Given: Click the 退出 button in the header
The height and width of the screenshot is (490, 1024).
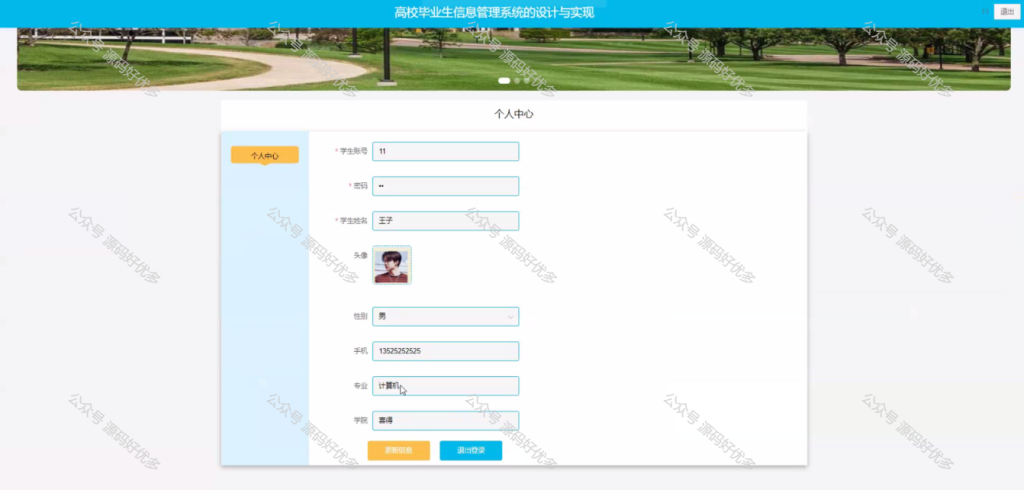Looking at the screenshot, I should [x=1007, y=12].
